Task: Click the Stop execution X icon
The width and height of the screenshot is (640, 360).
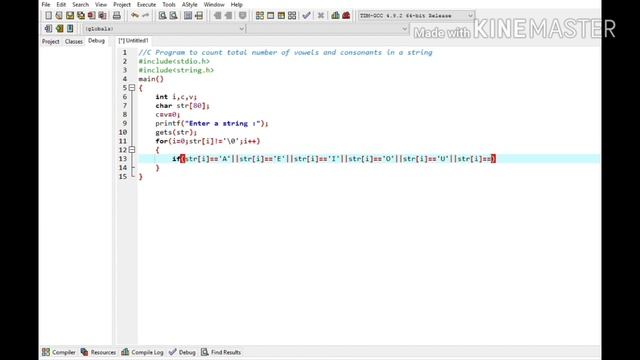Action: (x=321, y=16)
